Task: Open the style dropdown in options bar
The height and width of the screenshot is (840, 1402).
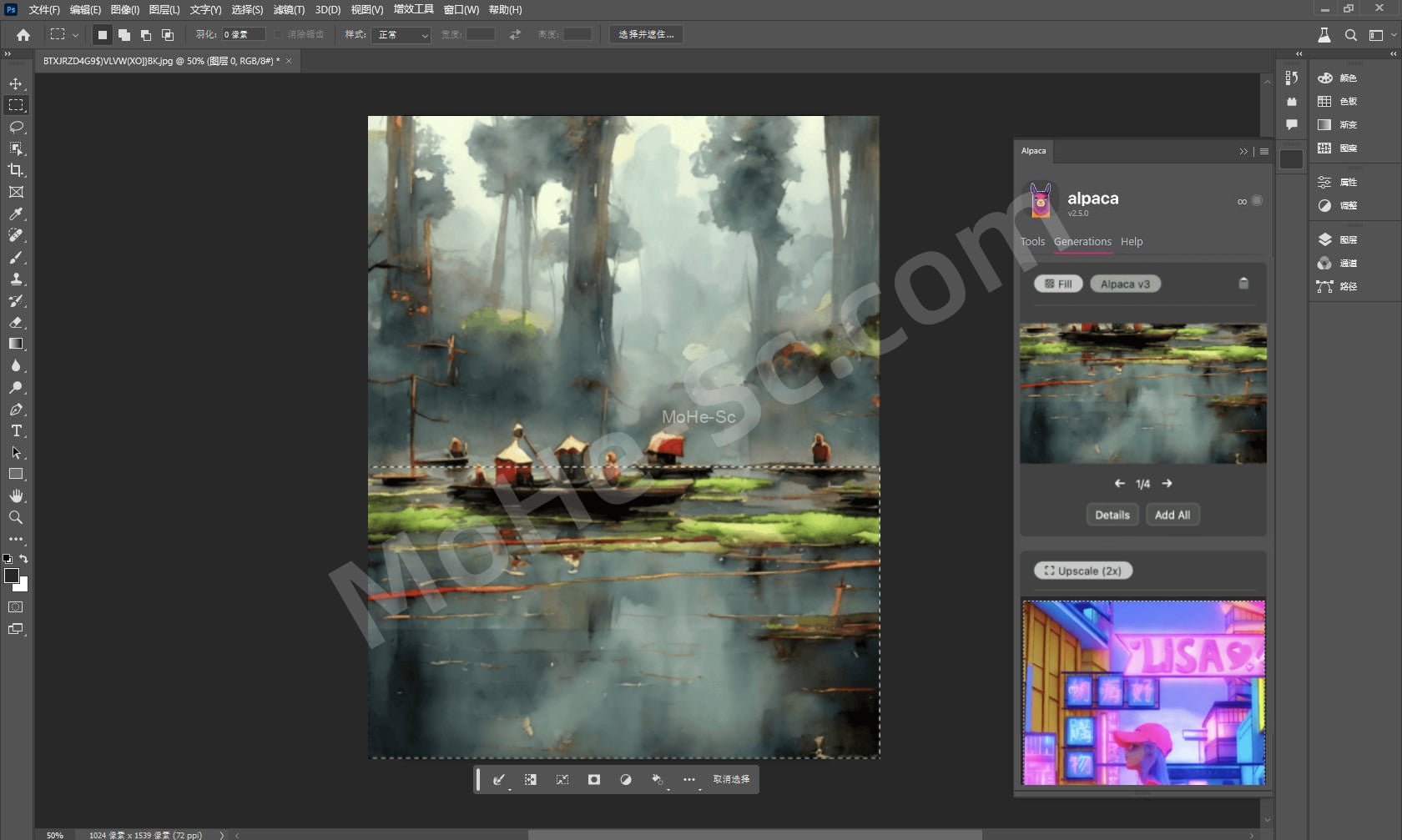Action: (x=403, y=35)
